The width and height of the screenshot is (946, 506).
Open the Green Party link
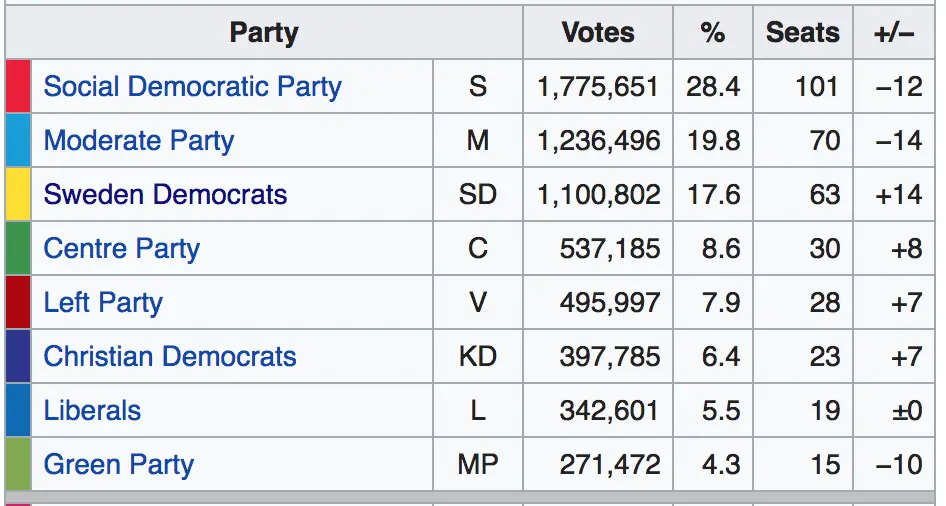click(x=118, y=465)
